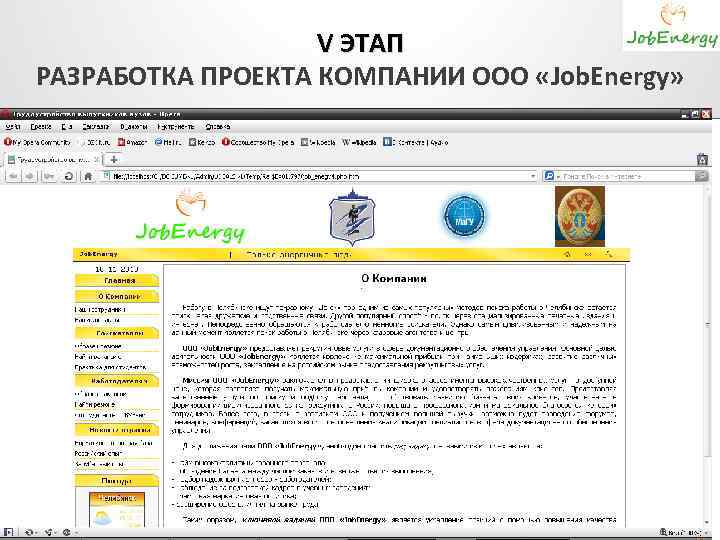This screenshot has height=540, width=720.
Task: Open the Вид menu
Action: coord(67,126)
